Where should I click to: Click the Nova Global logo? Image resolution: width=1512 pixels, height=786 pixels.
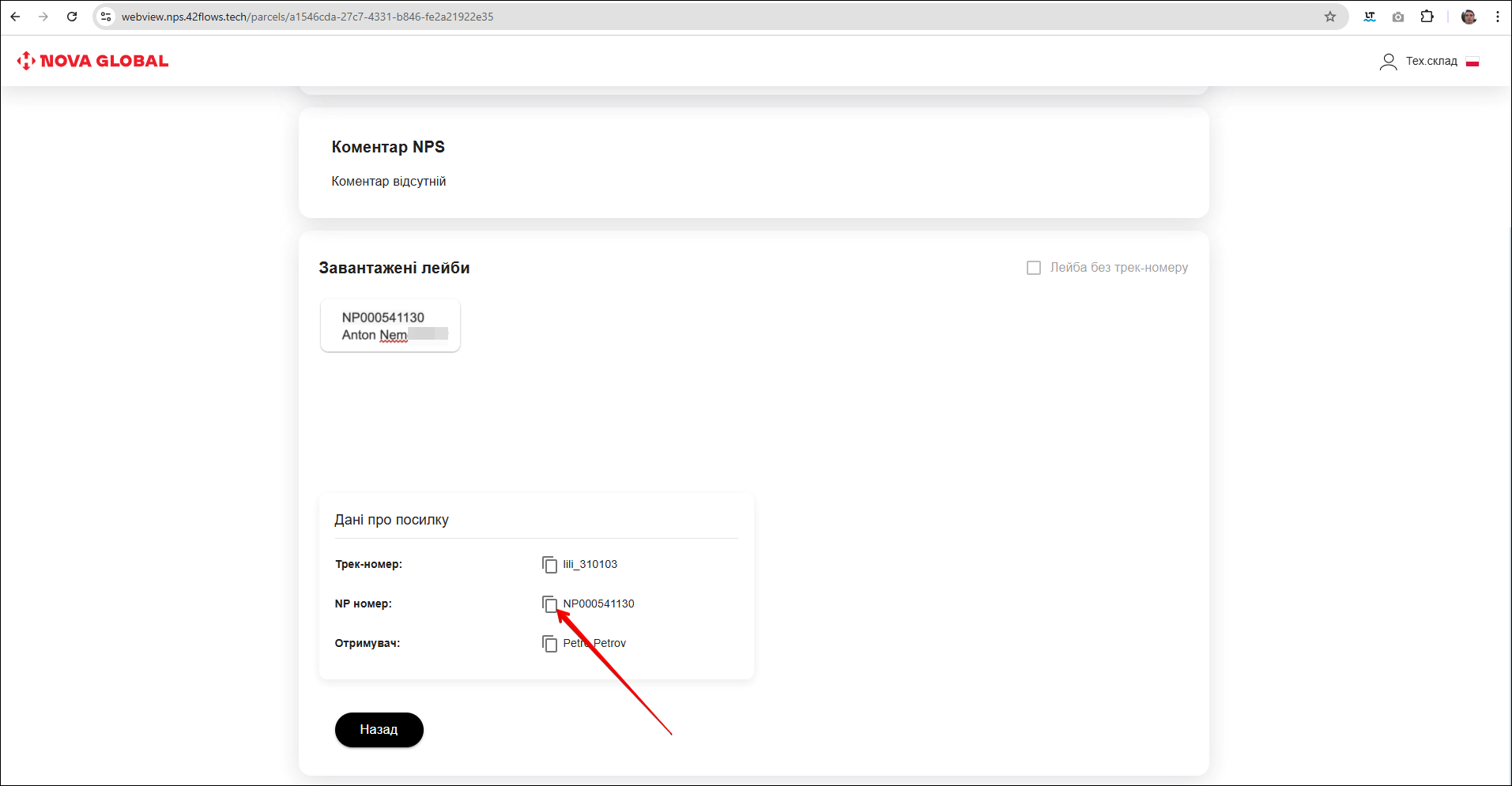tap(93, 61)
